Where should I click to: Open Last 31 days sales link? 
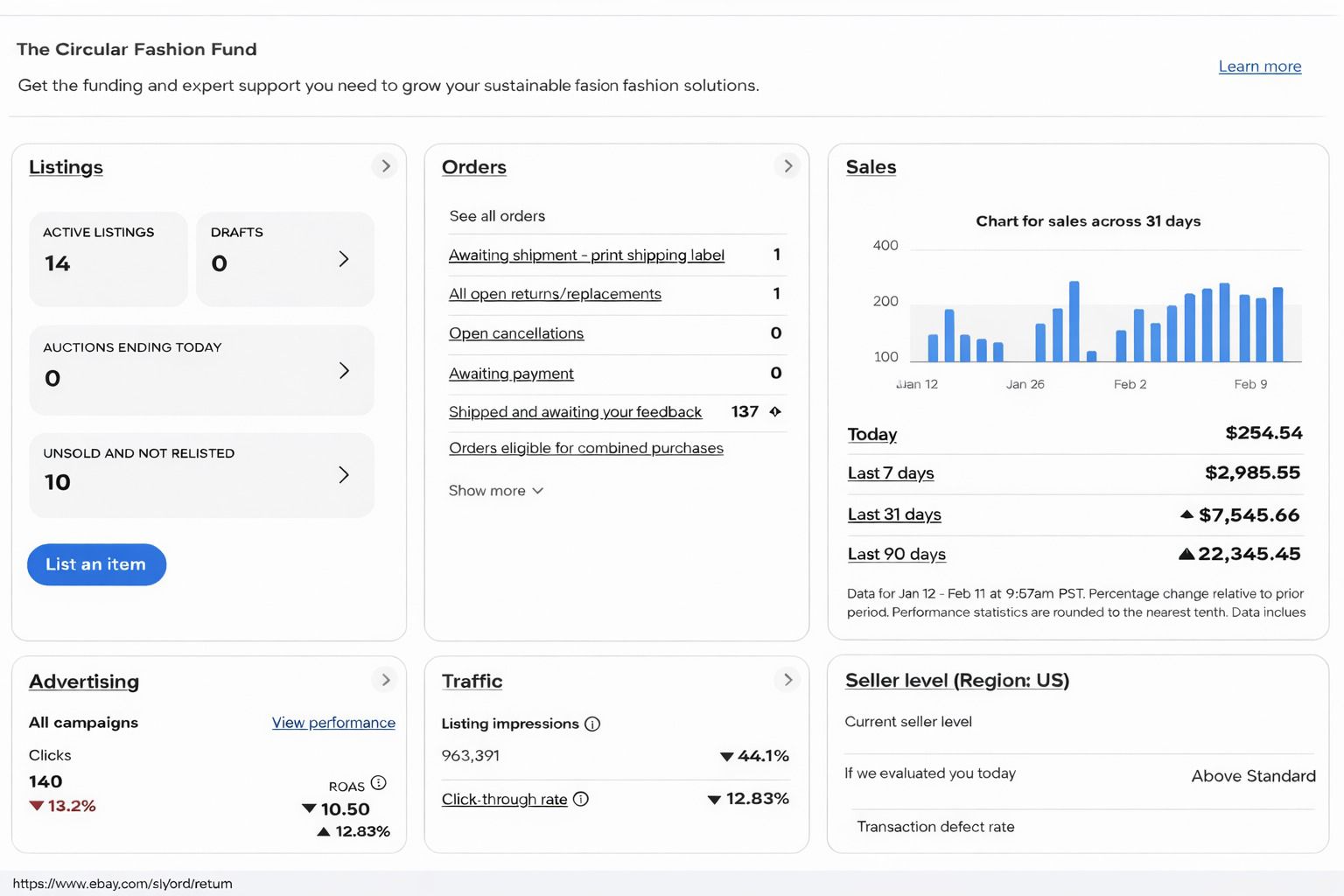[893, 514]
